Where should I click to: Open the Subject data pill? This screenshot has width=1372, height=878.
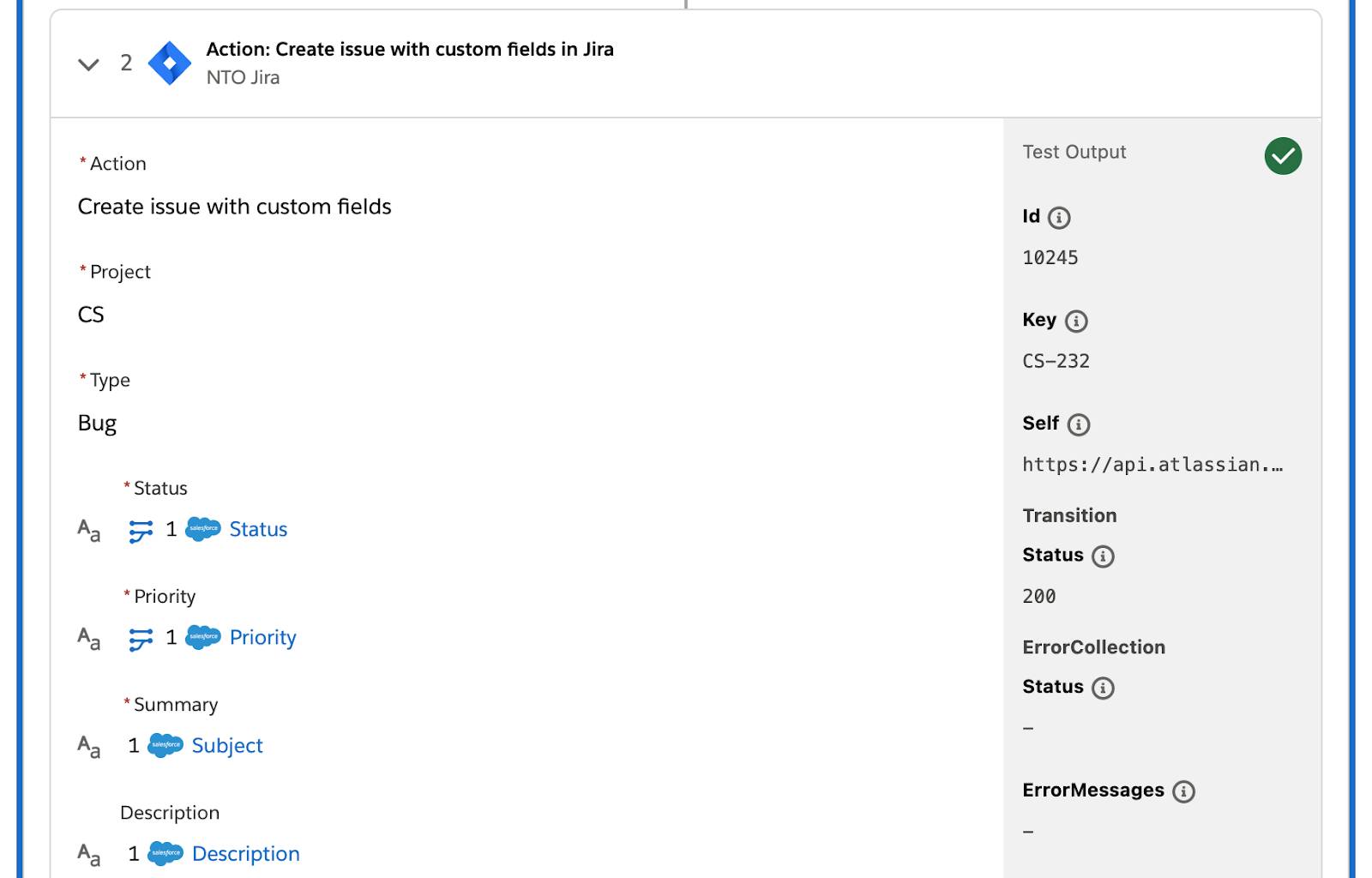(x=227, y=746)
